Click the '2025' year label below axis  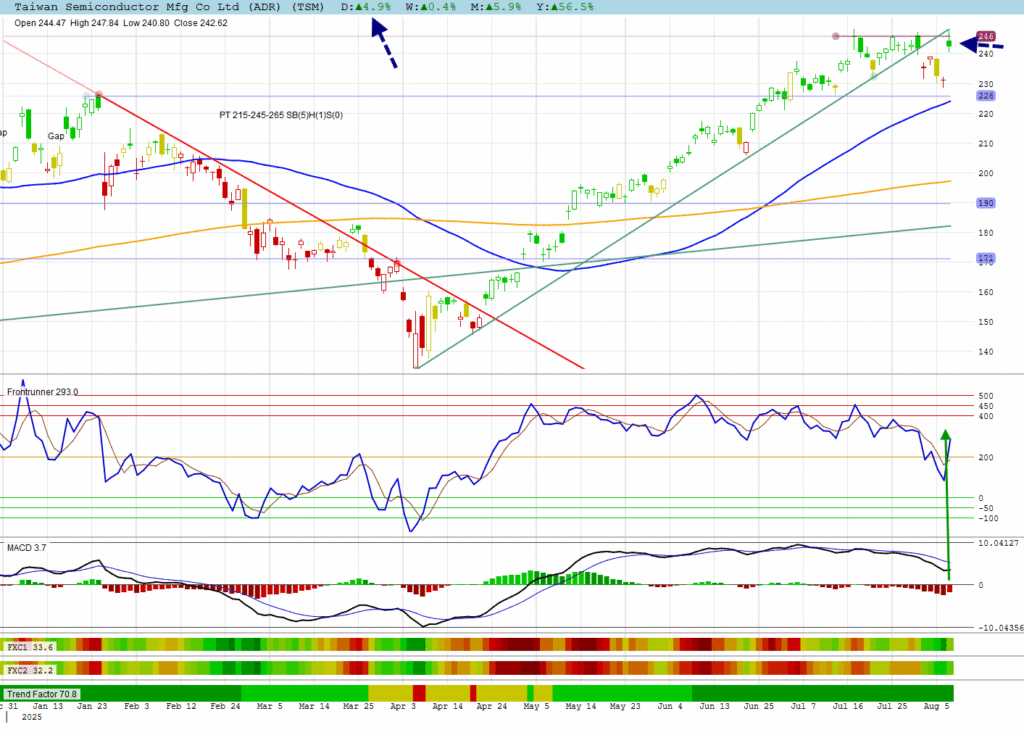pyautogui.click(x=31, y=717)
